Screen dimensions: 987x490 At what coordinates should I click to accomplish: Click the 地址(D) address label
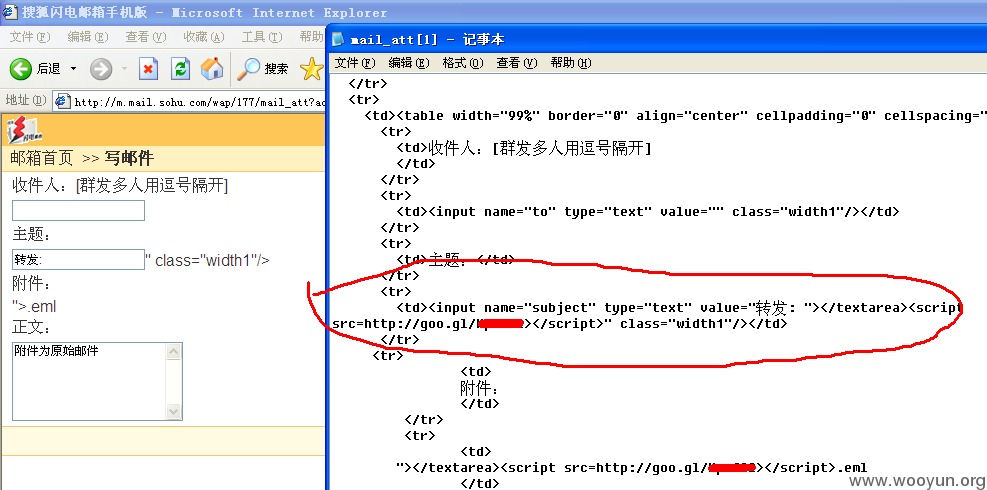(26, 100)
